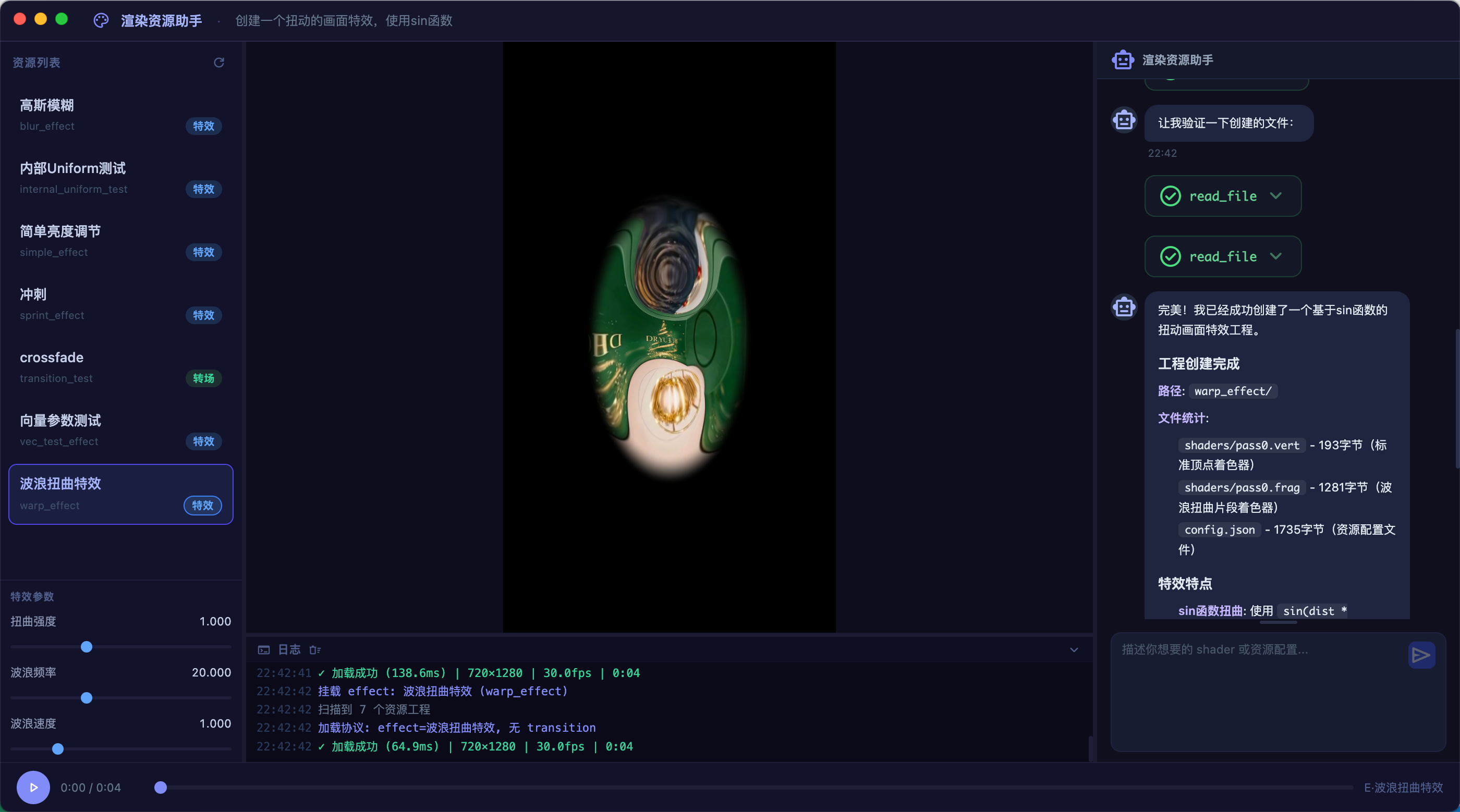Click the robot icon in the assistant panel header
The image size is (1460, 812).
coord(1123,59)
